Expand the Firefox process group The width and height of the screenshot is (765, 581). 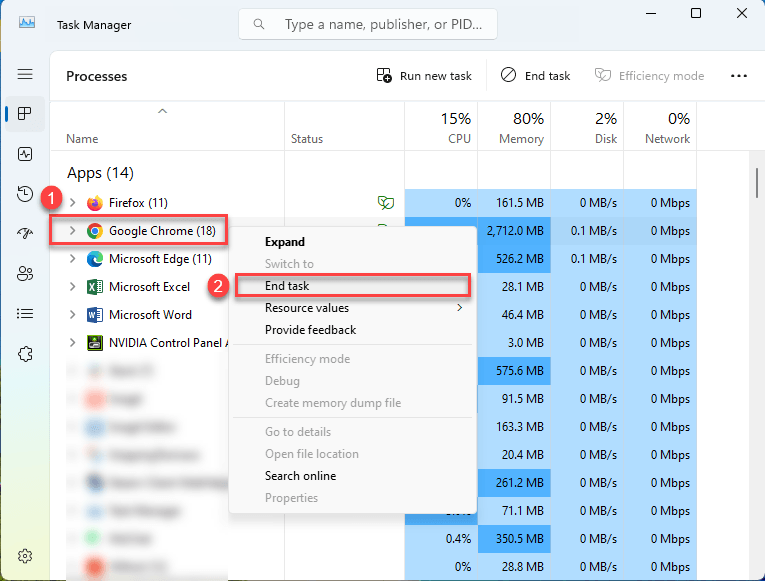pos(72,203)
